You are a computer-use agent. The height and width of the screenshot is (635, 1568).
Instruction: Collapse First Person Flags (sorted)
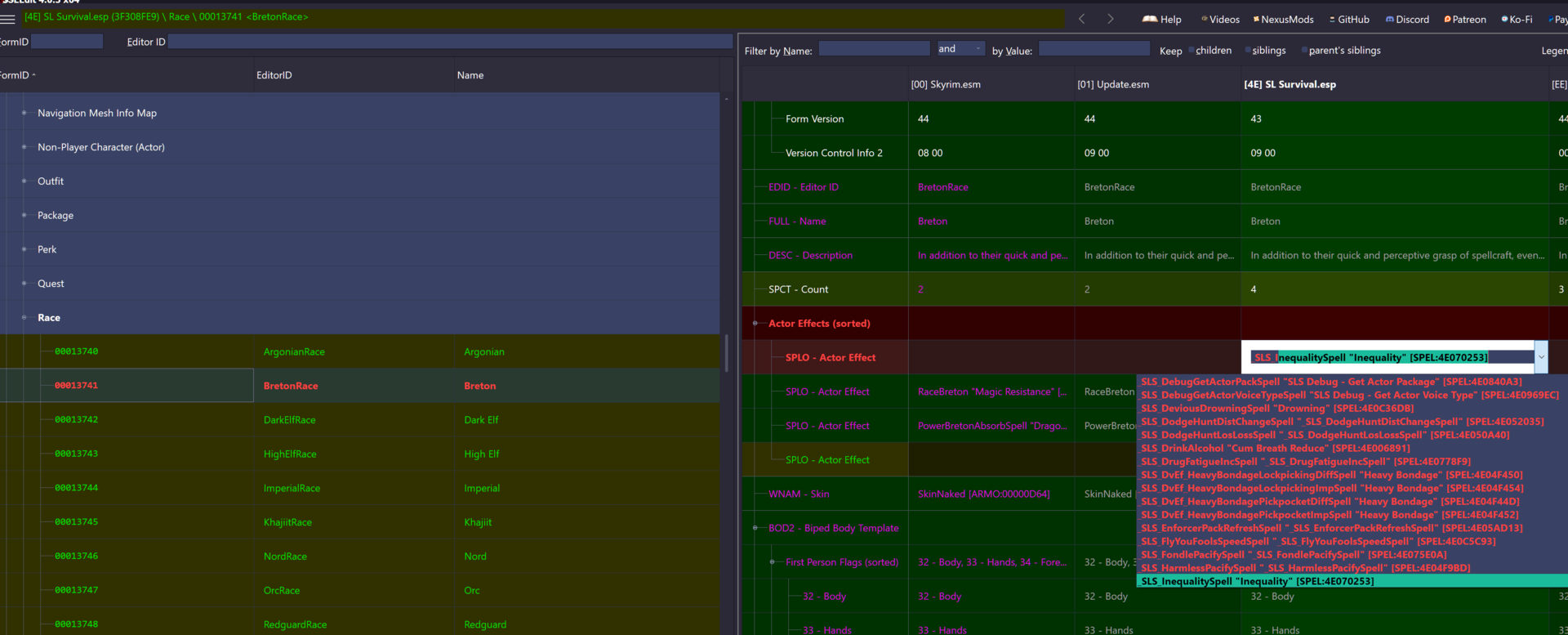tap(772, 562)
